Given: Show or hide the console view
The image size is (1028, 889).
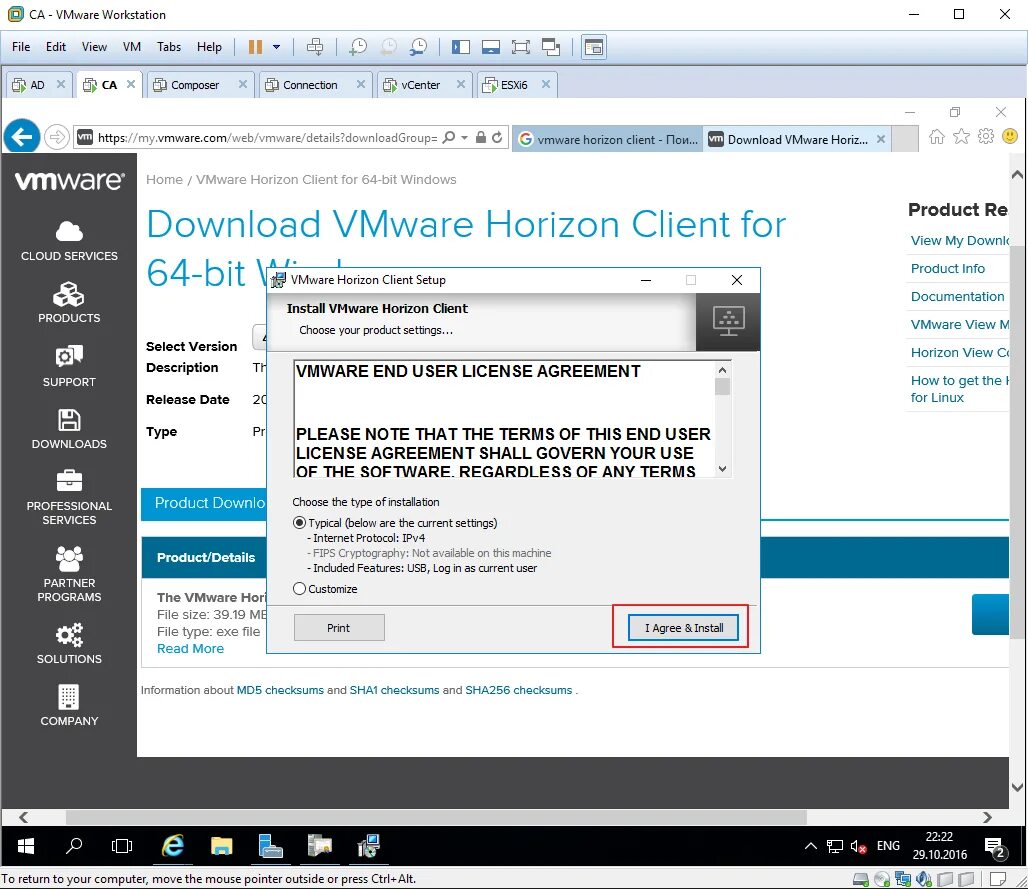Looking at the screenshot, I should coord(593,46).
